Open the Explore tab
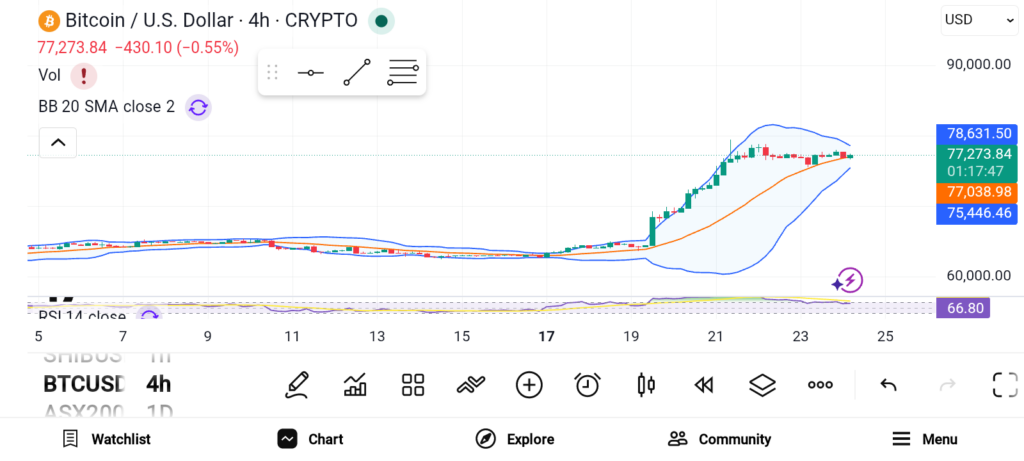 [x=515, y=439]
